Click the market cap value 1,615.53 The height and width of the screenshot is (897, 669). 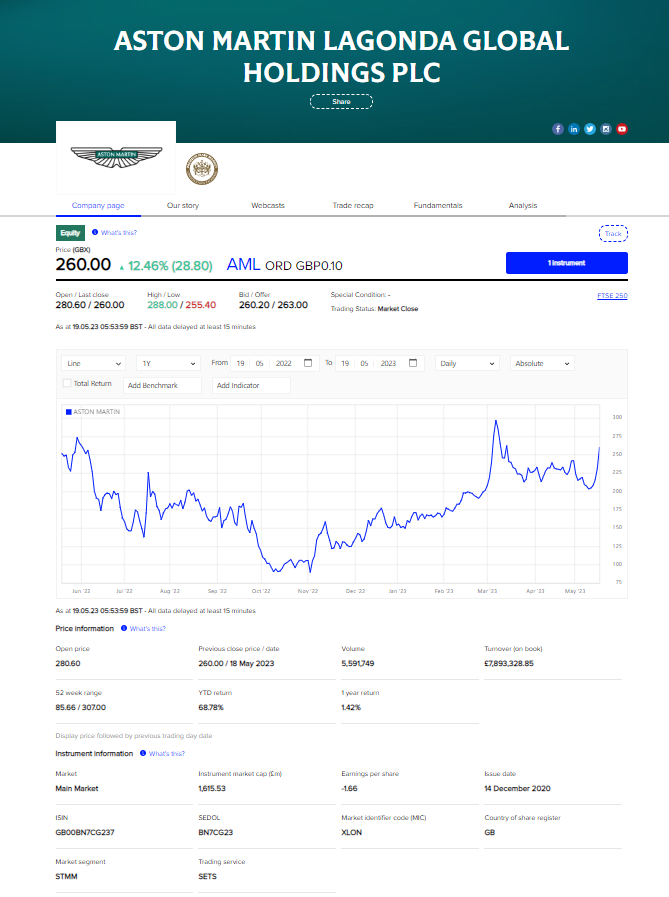(212, 788)
